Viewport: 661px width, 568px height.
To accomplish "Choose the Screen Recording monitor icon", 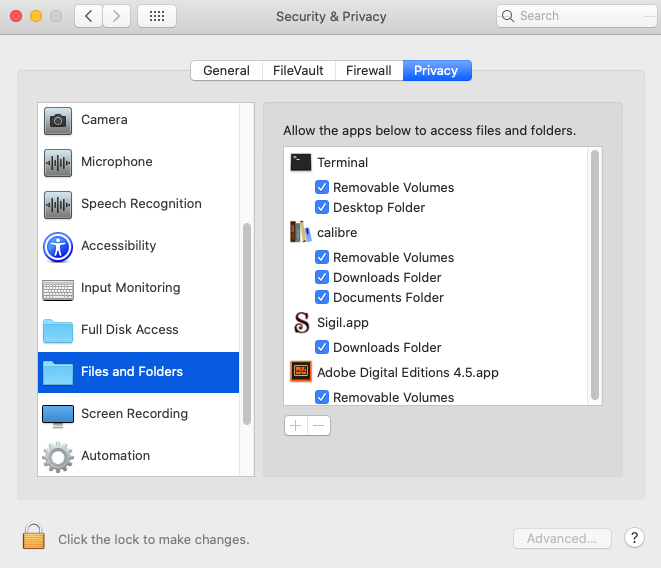I will 58,414.
